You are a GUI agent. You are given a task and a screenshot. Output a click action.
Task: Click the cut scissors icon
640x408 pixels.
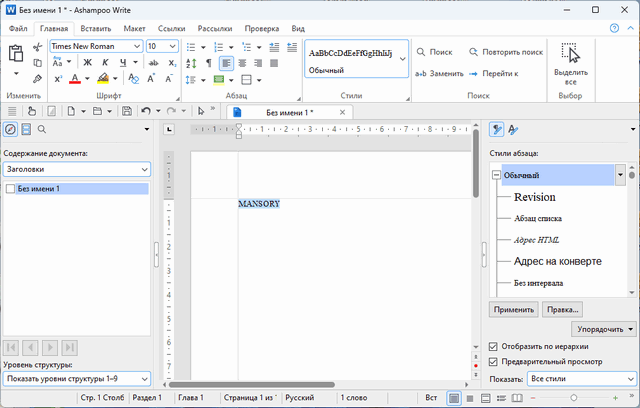(37, 46)
